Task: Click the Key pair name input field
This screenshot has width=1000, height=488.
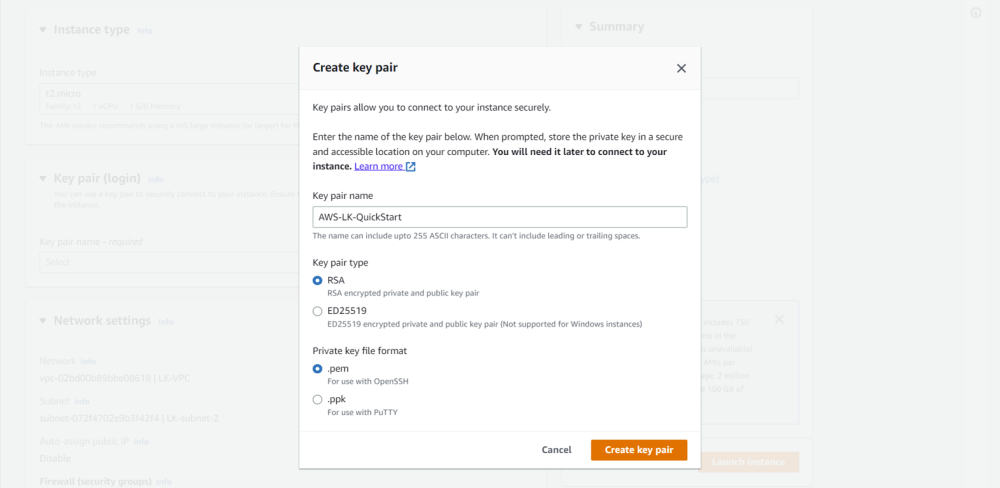Action: click(x=499, y=217)
